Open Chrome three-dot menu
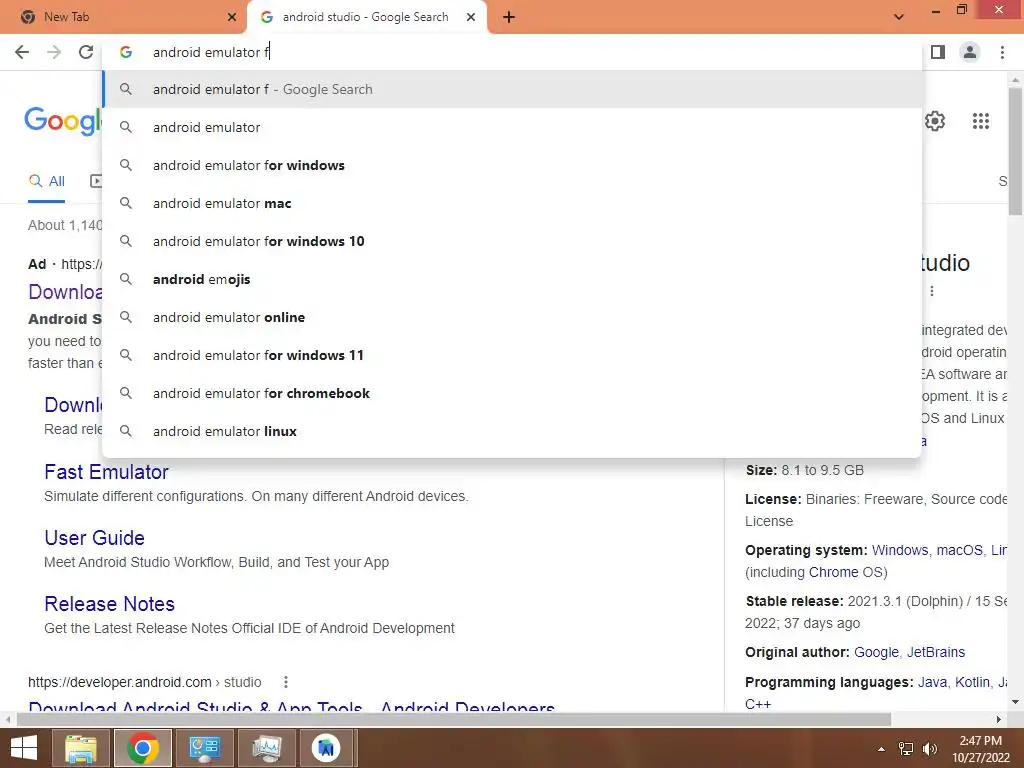This screenshot has width=1024, height=768. [x=1002, y=52]
